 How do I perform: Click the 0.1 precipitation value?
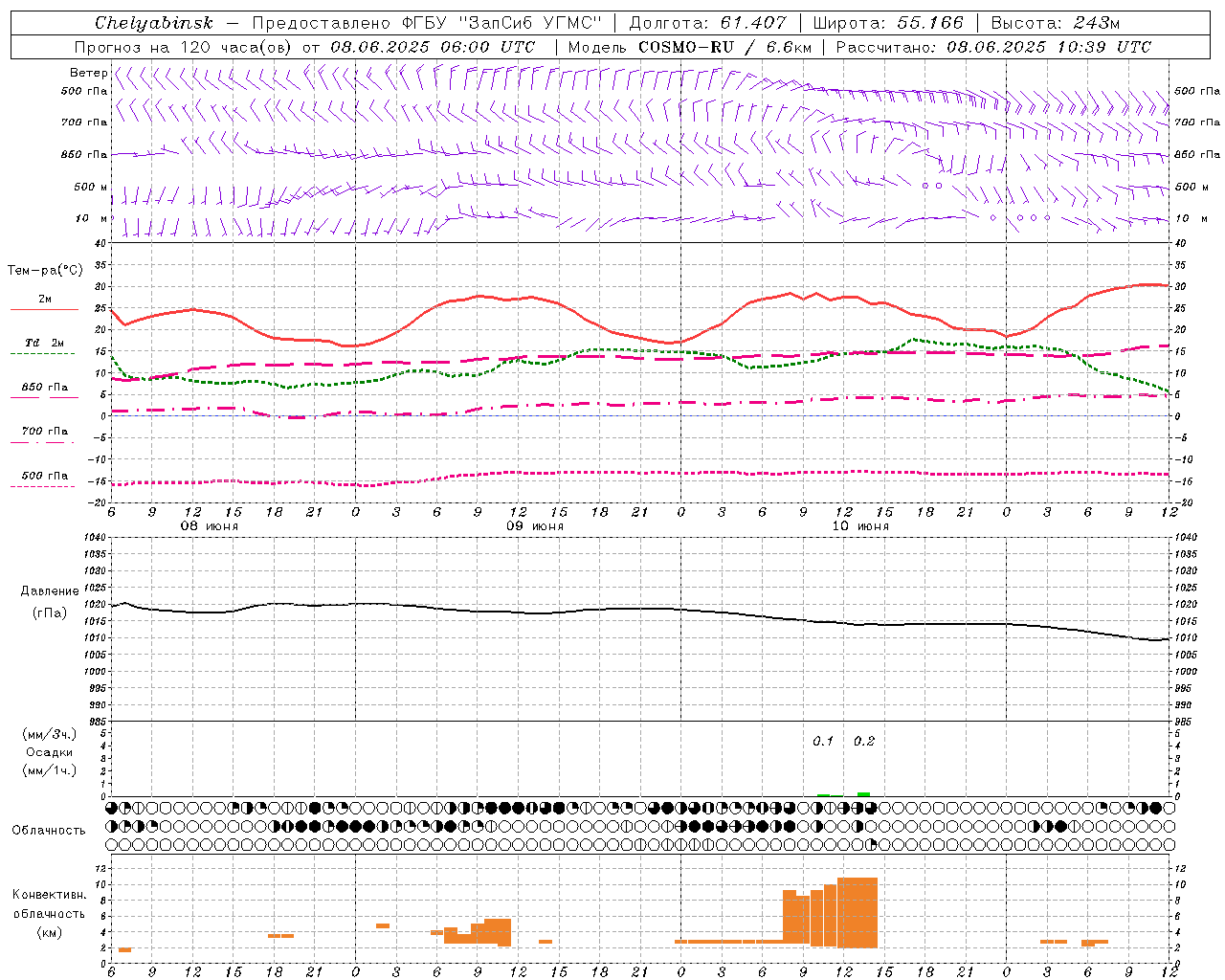(x=823, y=741)
